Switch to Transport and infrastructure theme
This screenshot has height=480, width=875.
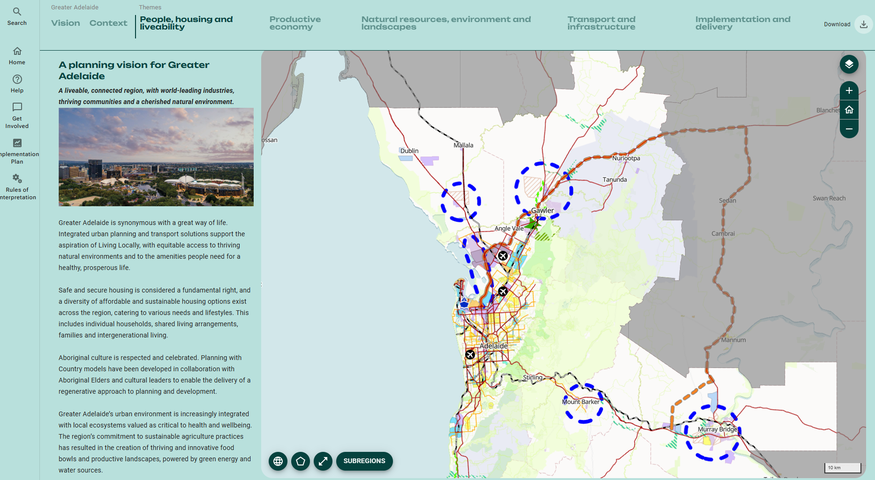[602, 23]
